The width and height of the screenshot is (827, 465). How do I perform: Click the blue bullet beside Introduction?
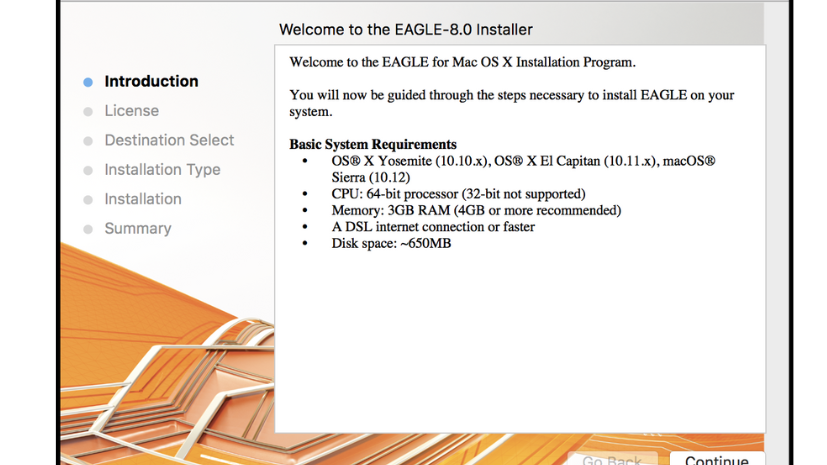tap(88, 82)
